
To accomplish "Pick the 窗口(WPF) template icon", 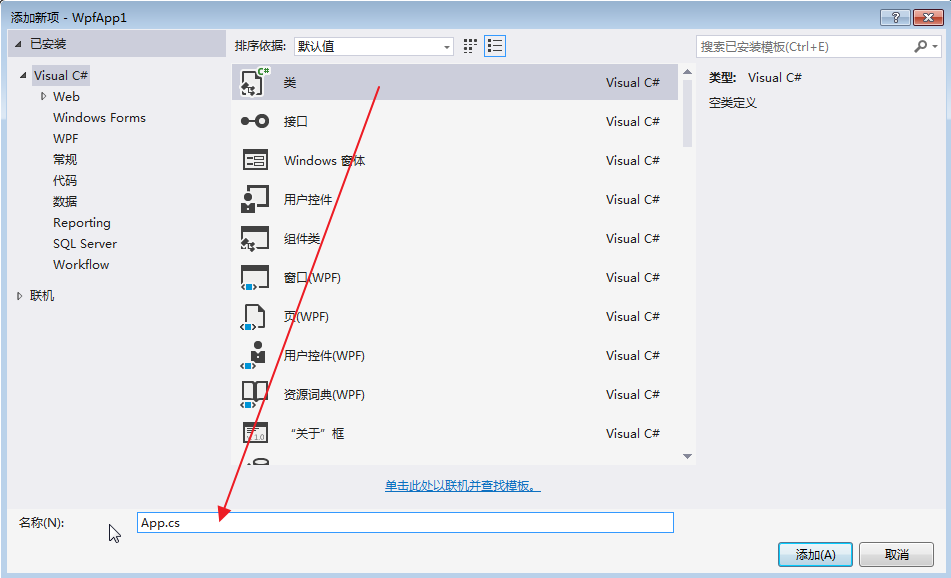I will pos(255,277).
